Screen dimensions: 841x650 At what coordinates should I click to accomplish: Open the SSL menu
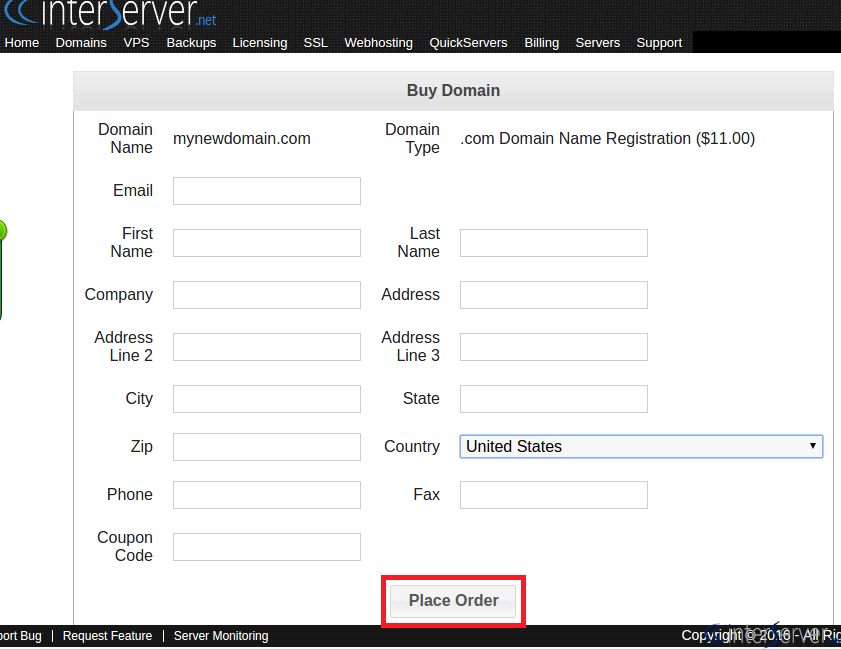click(315, 43)
